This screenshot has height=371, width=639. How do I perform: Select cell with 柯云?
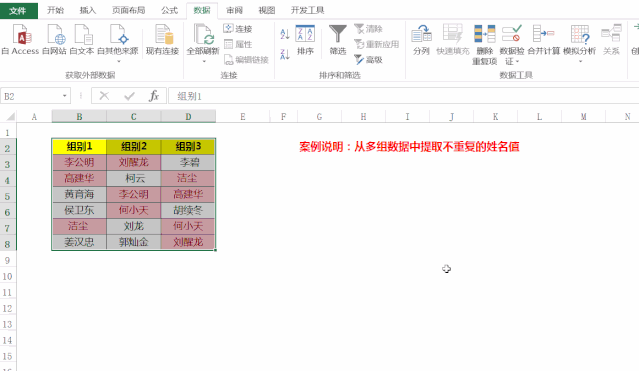(x=134, y=178)
